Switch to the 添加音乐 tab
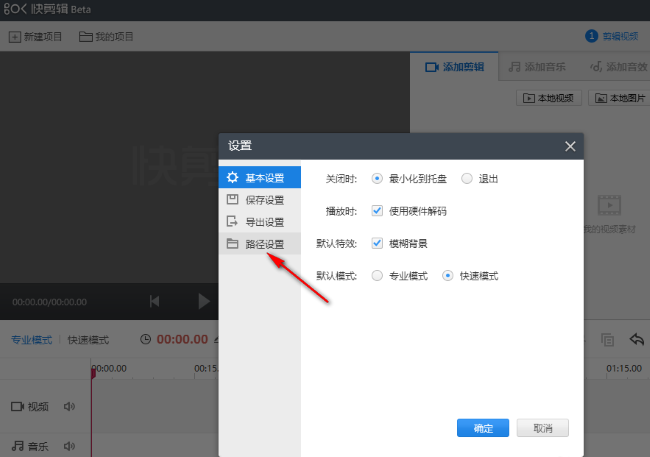The height and width of the screenshot is (457, 650). pos(537,67)
